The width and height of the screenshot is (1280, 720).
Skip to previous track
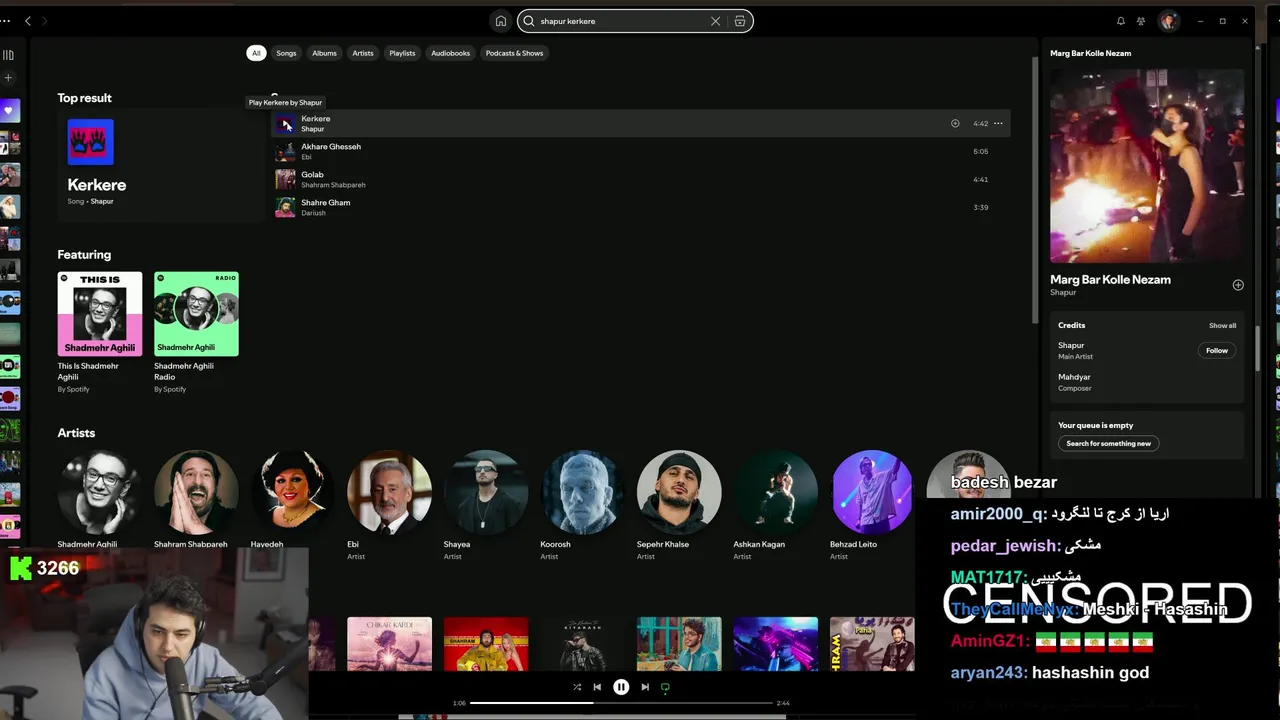[x=597, y=687]
